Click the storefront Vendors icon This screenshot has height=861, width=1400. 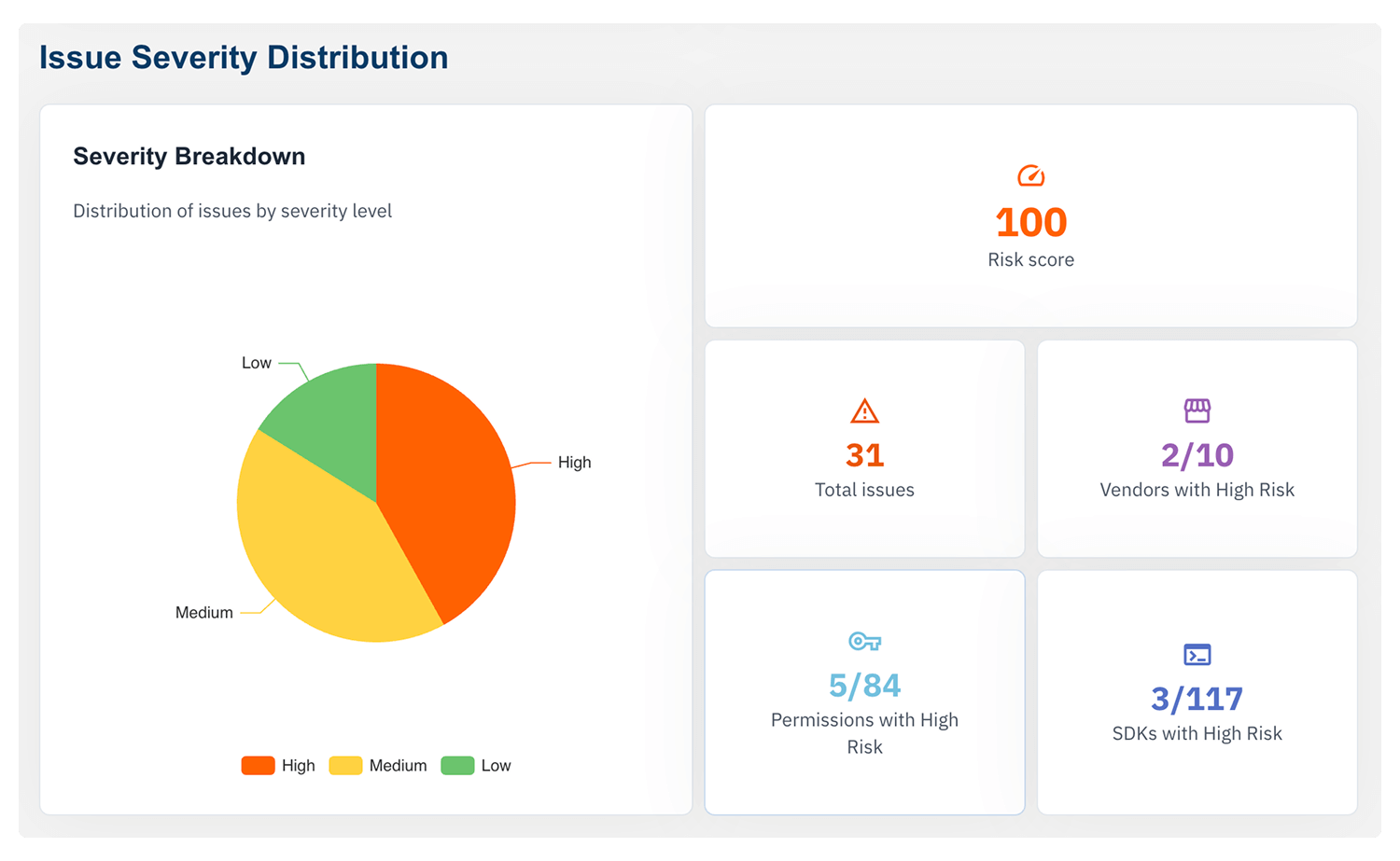1197,410
